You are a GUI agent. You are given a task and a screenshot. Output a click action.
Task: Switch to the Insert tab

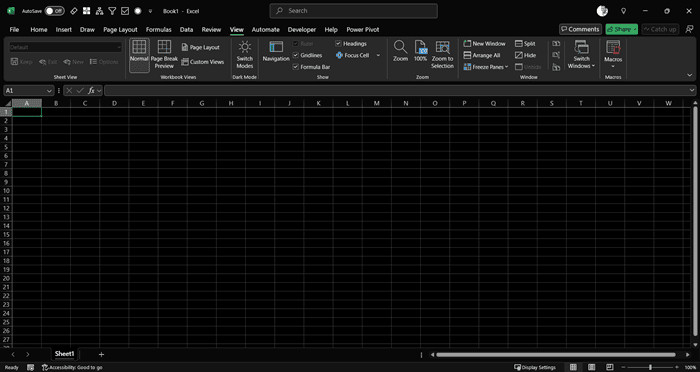pos(64,29)
